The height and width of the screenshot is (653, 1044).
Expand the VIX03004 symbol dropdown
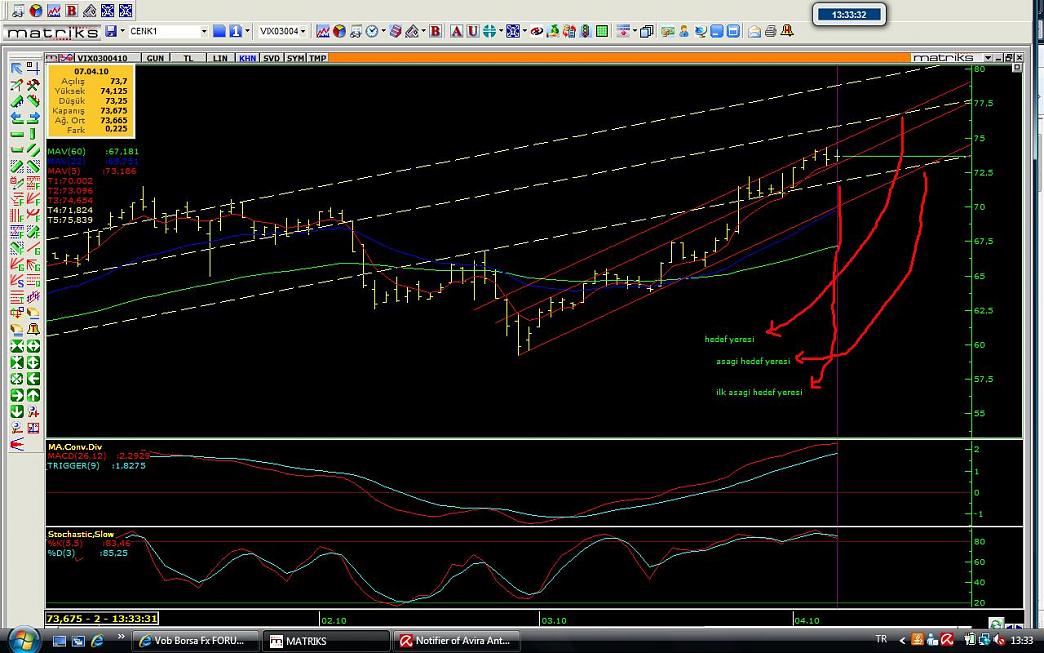tap(302, 31)
